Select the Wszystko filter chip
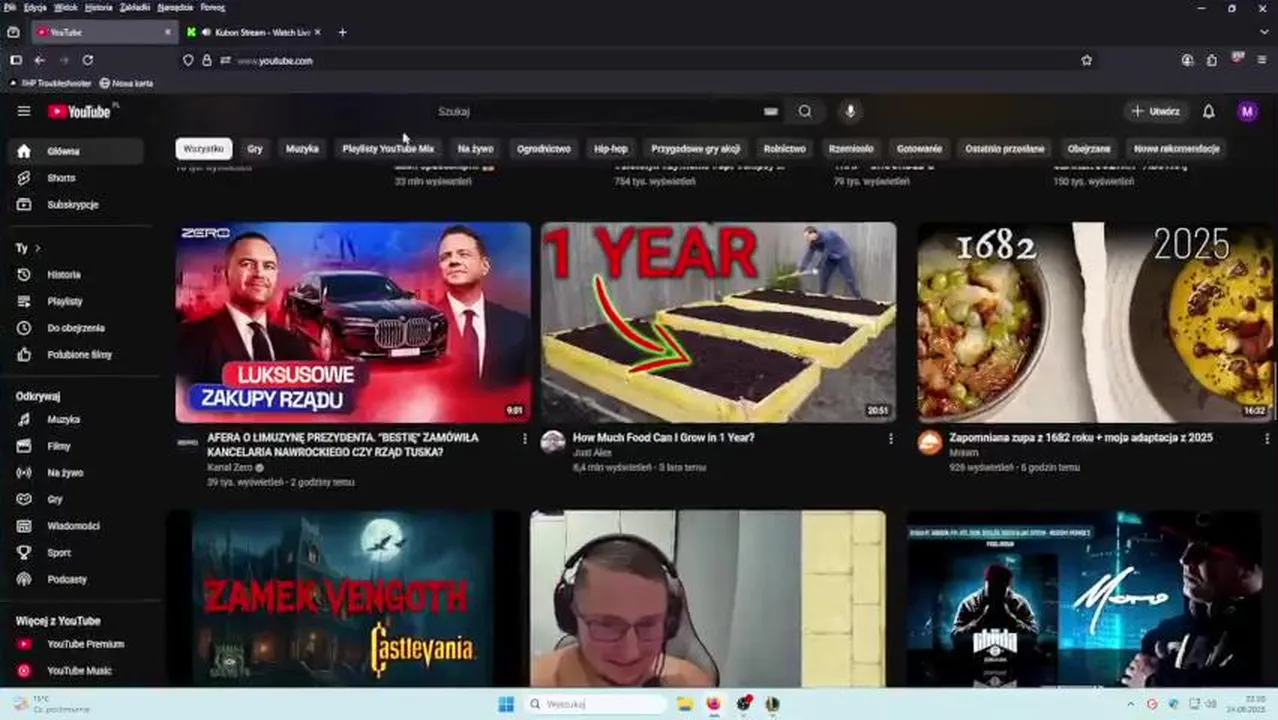 tap(204, 148)
